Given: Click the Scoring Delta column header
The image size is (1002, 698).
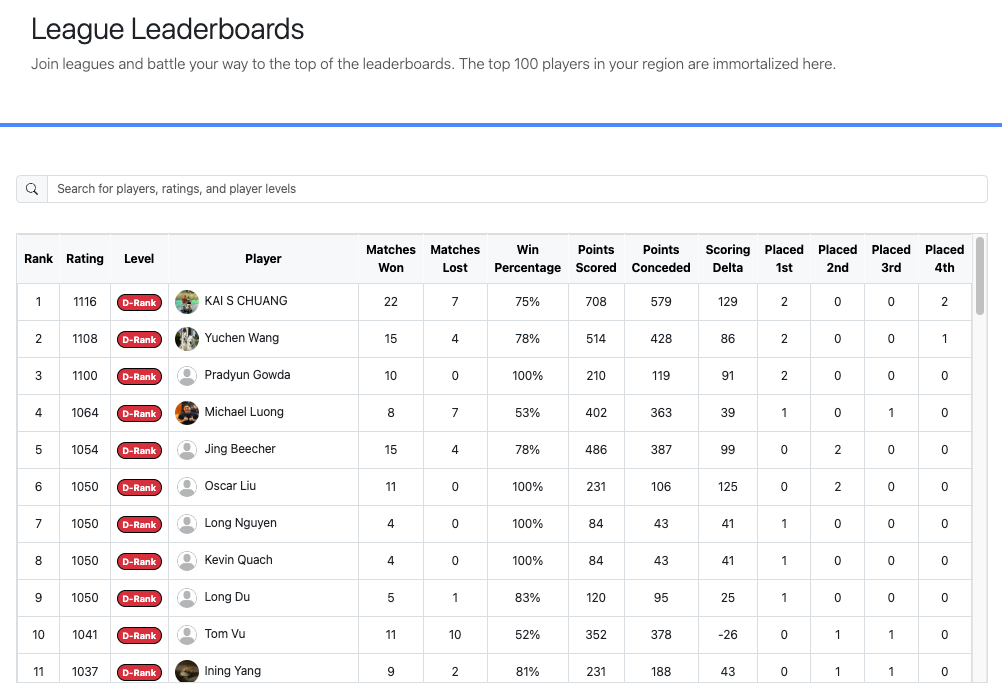Looking at the screenshot, I should [728, 259].
